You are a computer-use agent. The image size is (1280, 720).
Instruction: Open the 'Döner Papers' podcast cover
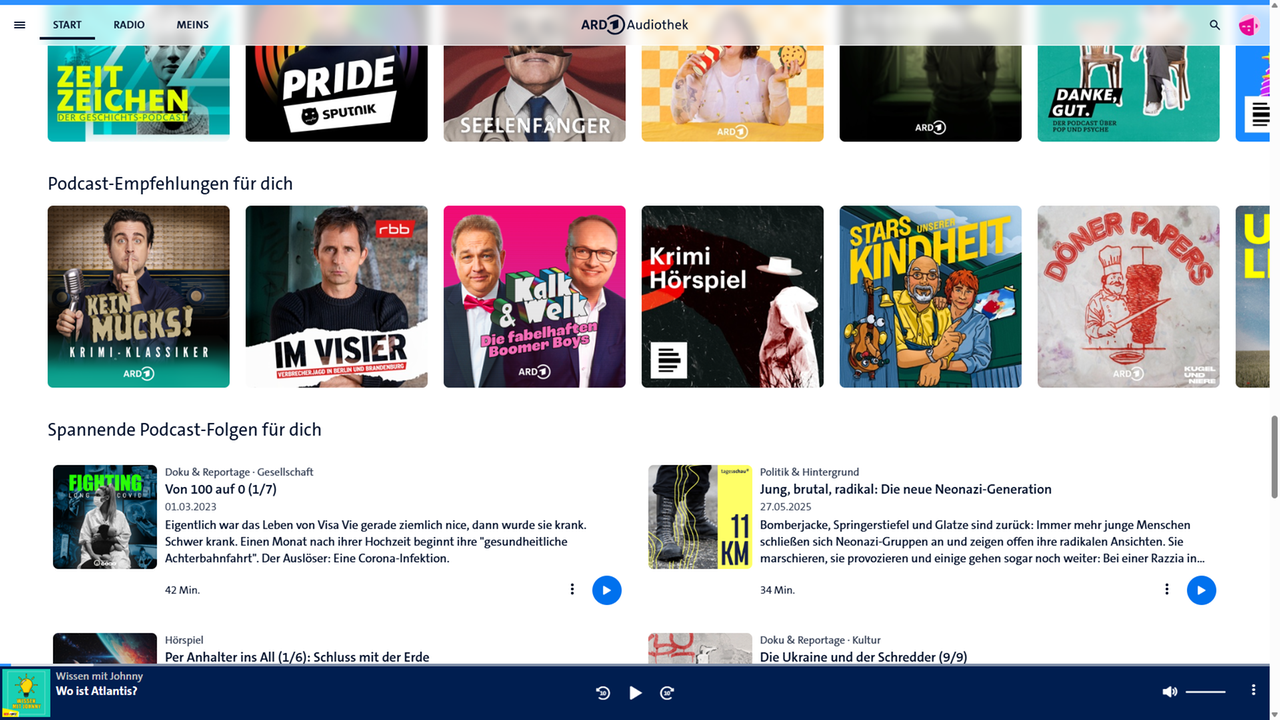(x=1129, y=297)
